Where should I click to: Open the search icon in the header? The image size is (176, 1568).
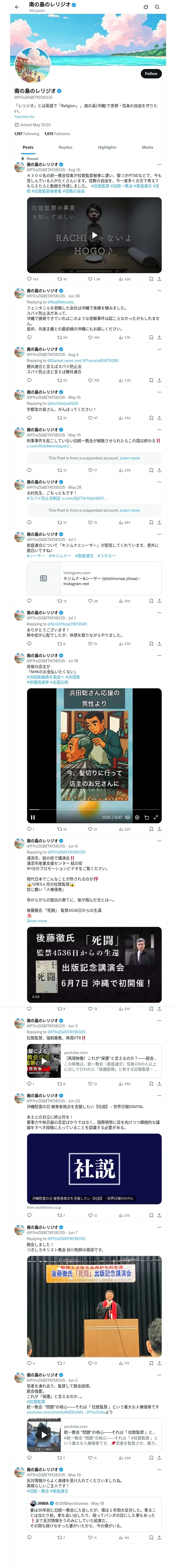tap(157, 7)
